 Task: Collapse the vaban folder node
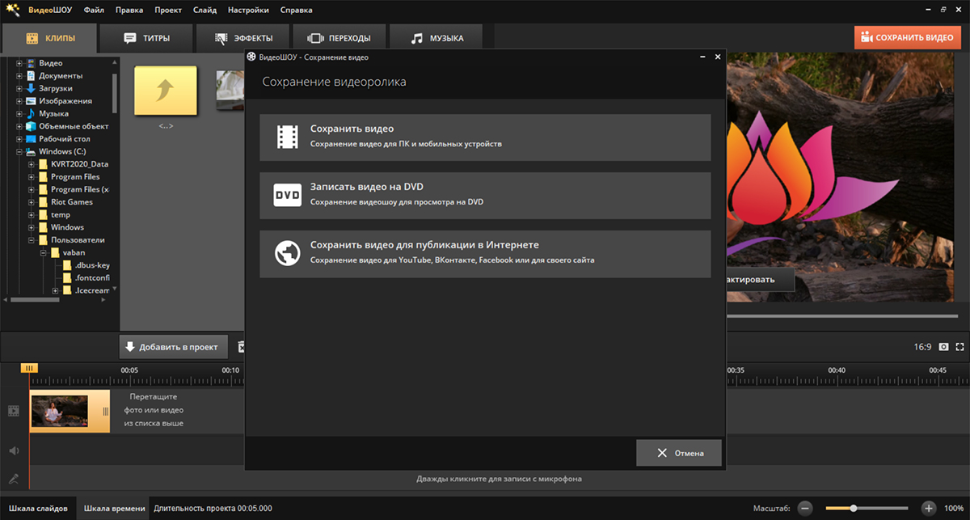coord(43,252)
